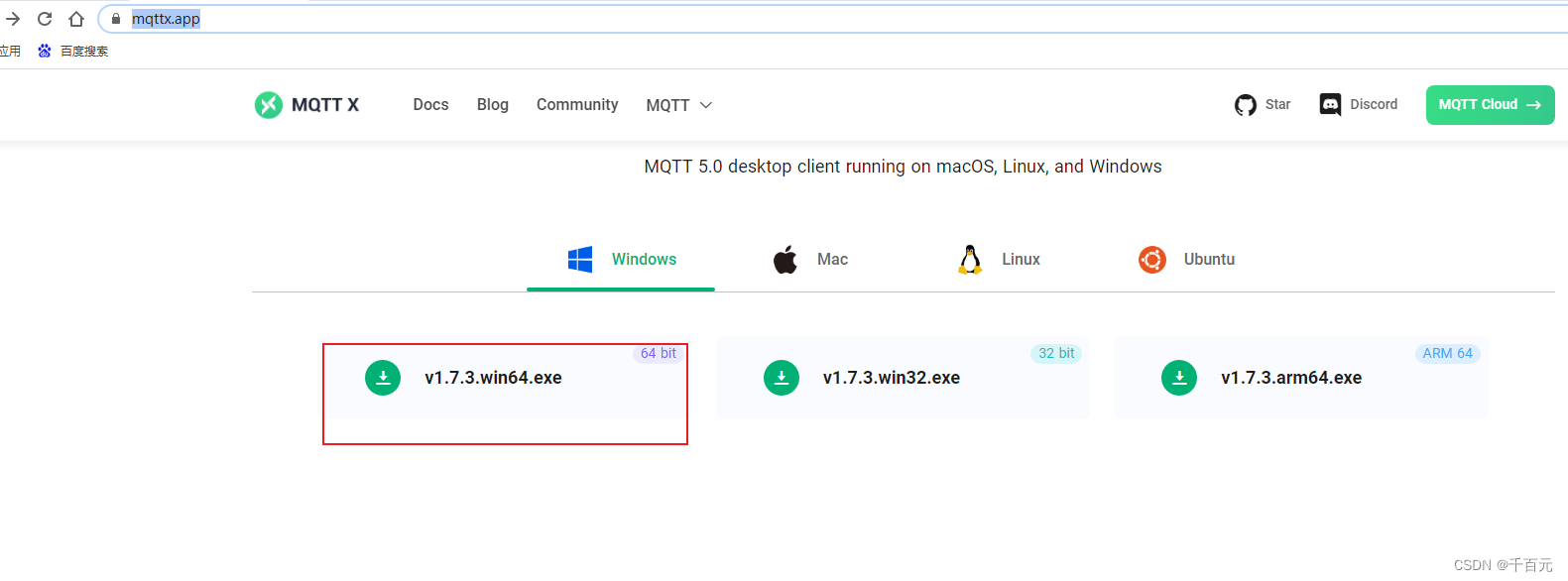1568x581 pixels.
Task: Click the MQTT Cloud button
Action: pos(1490,105)
